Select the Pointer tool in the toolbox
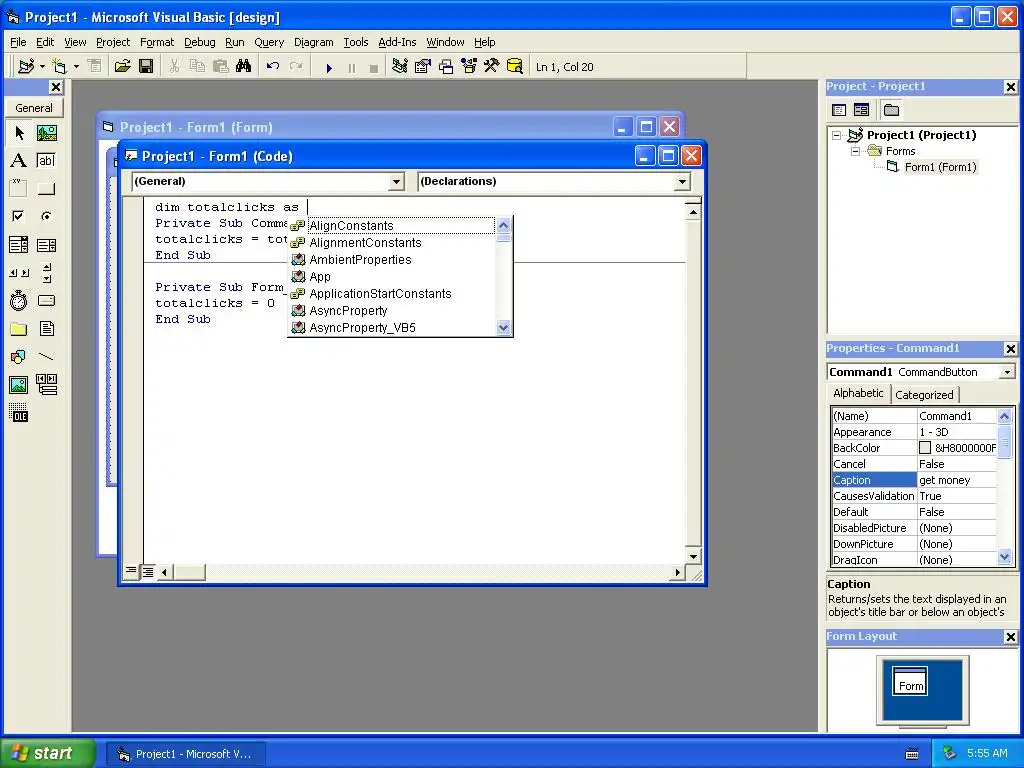 coord(19,133)
